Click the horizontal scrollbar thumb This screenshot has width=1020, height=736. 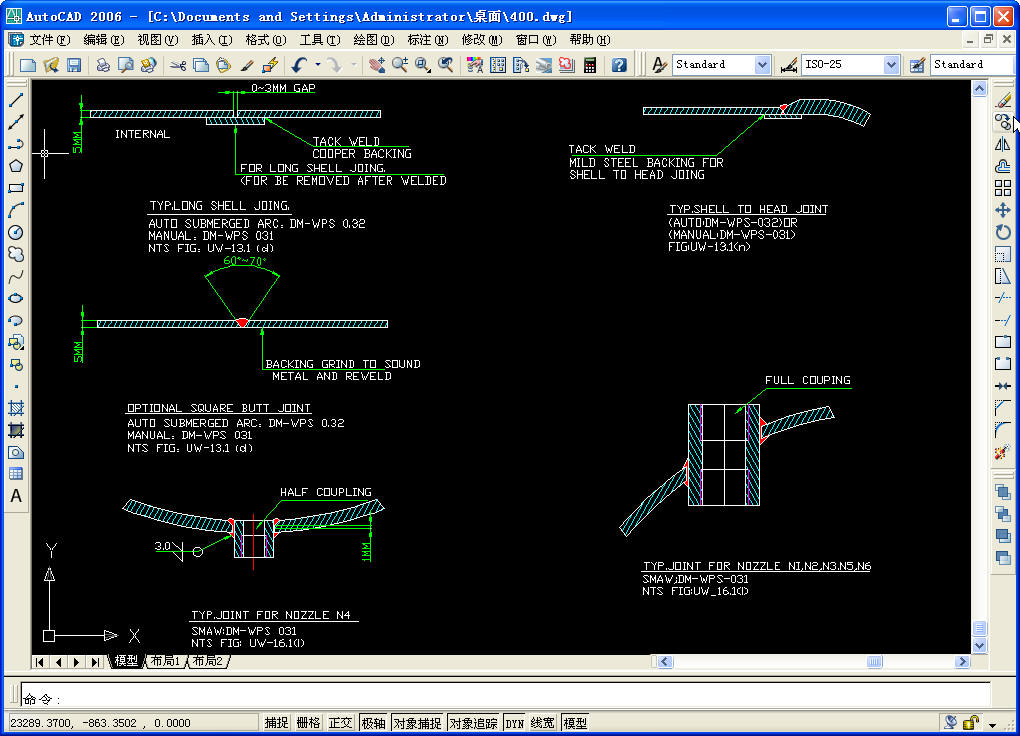tap(875, 662)
